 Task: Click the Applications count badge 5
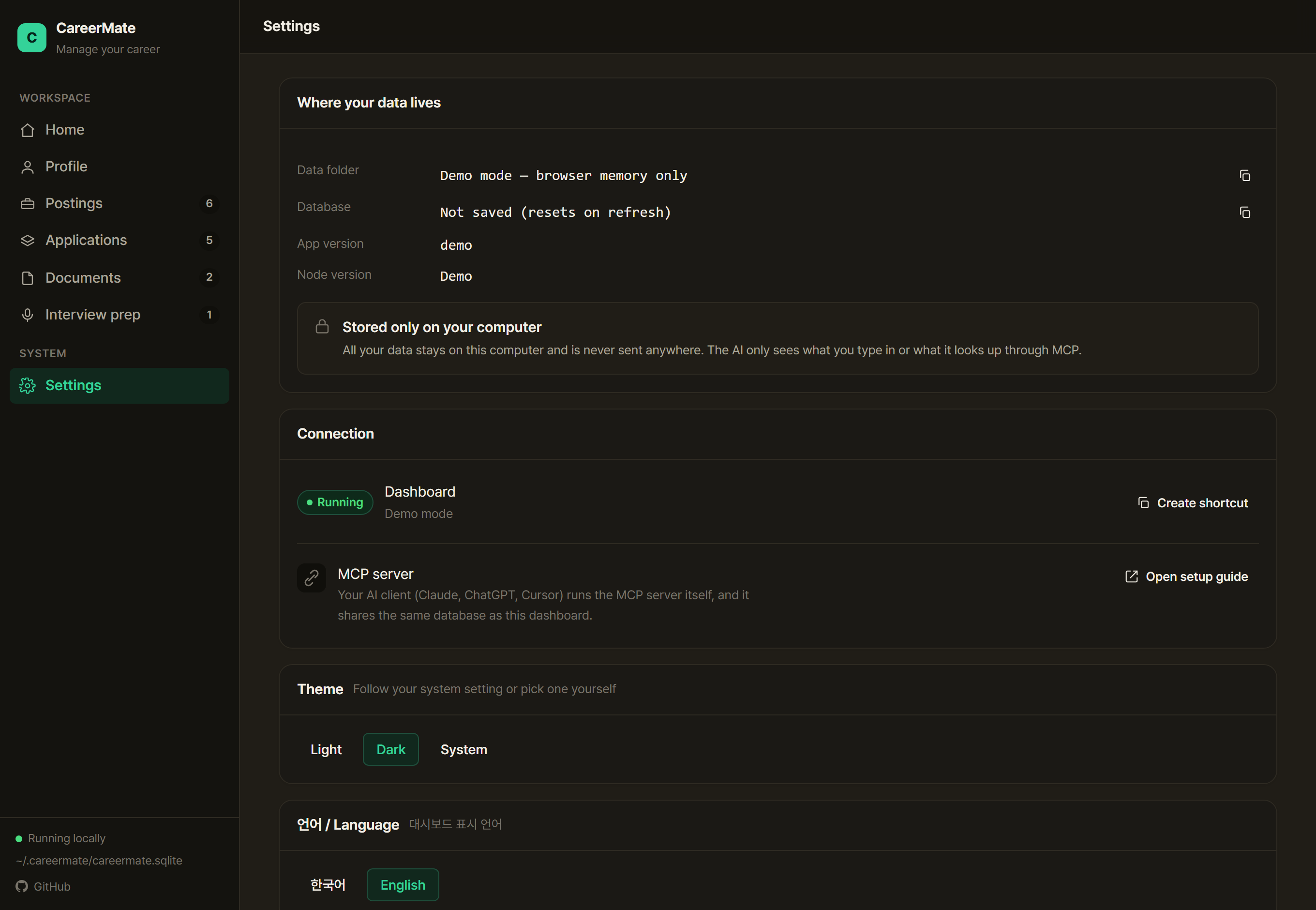click(209, 241)
